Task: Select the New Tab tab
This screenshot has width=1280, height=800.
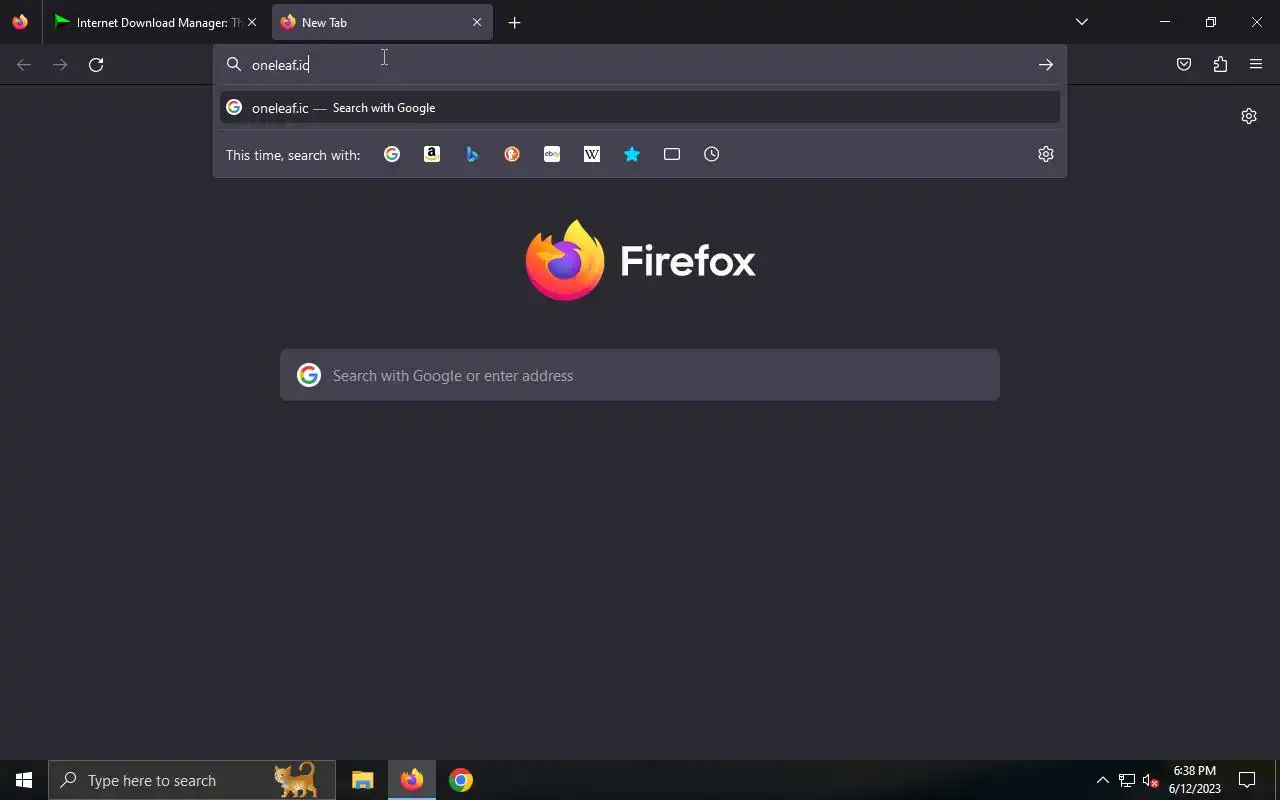Action: (382, 22)
